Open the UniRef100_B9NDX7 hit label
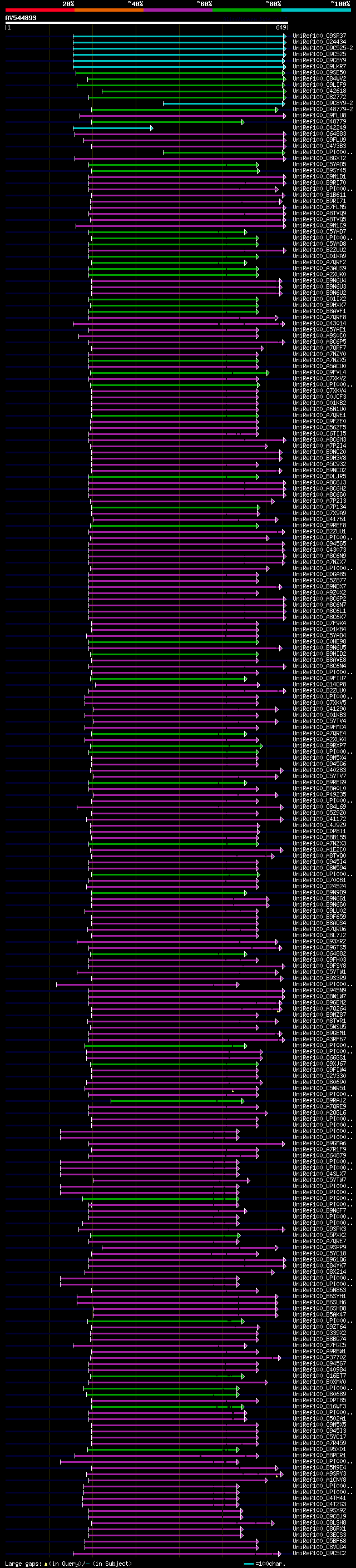The height and width of the screenshot is (1568, 356). pos(319,587)
